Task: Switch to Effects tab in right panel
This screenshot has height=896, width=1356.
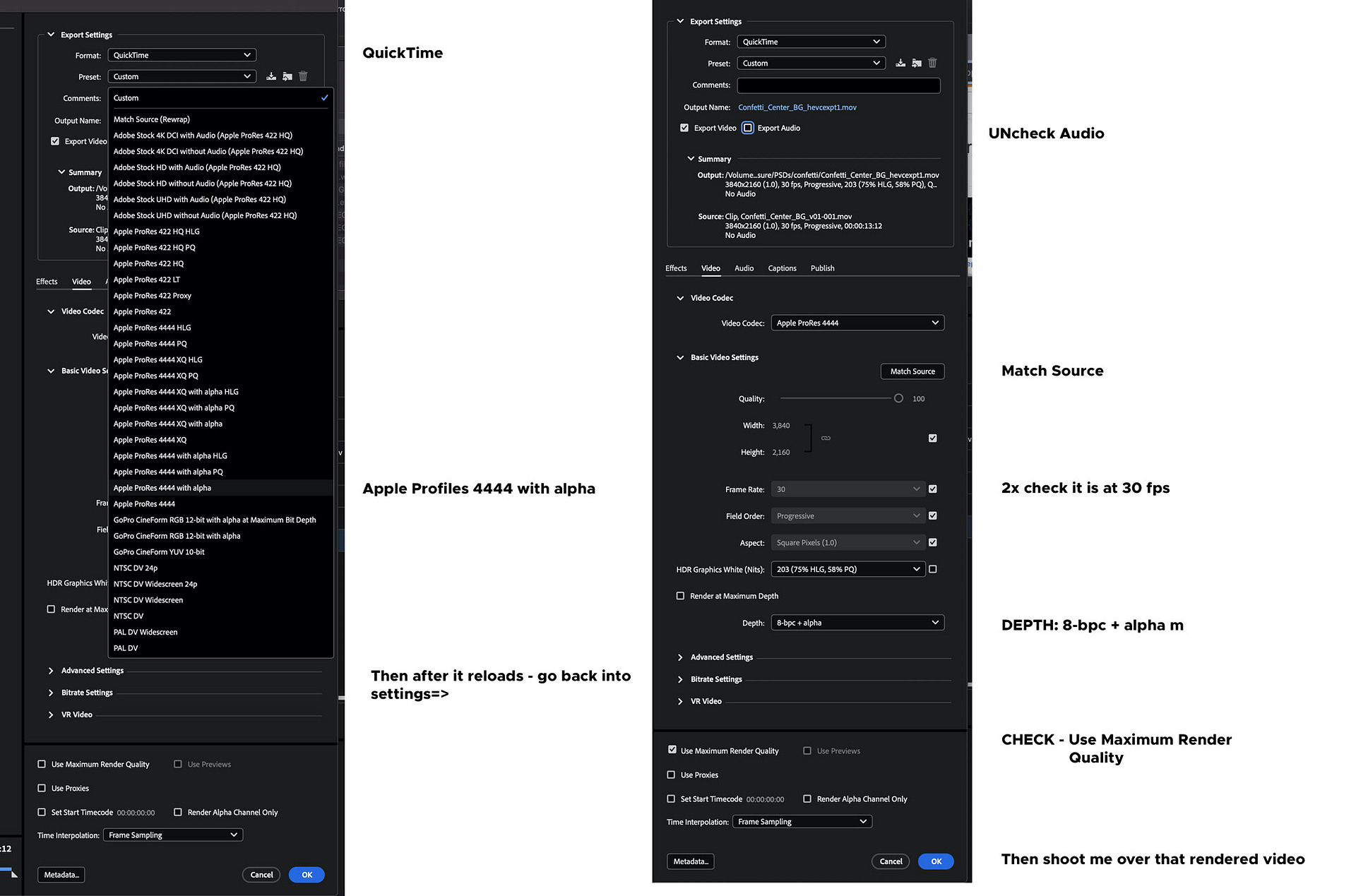Action: pos(676,268)
